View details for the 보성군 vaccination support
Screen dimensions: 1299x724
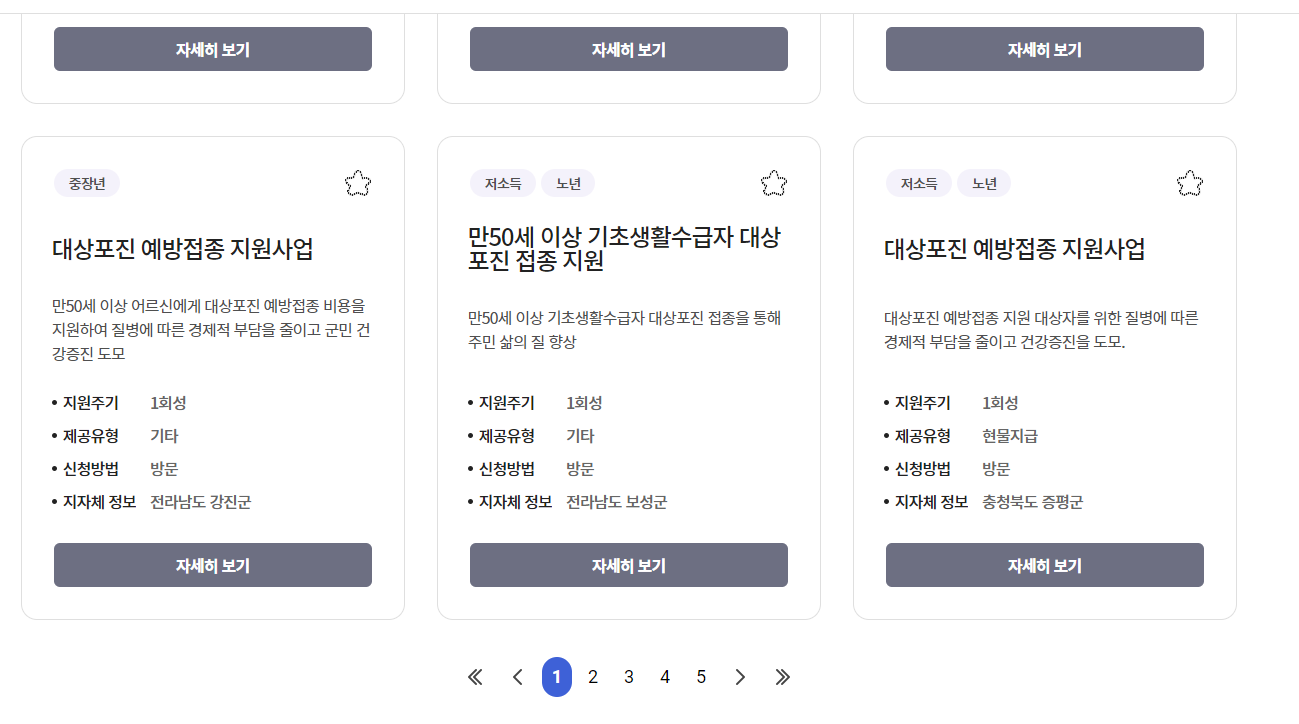click(x=628, y=565)
